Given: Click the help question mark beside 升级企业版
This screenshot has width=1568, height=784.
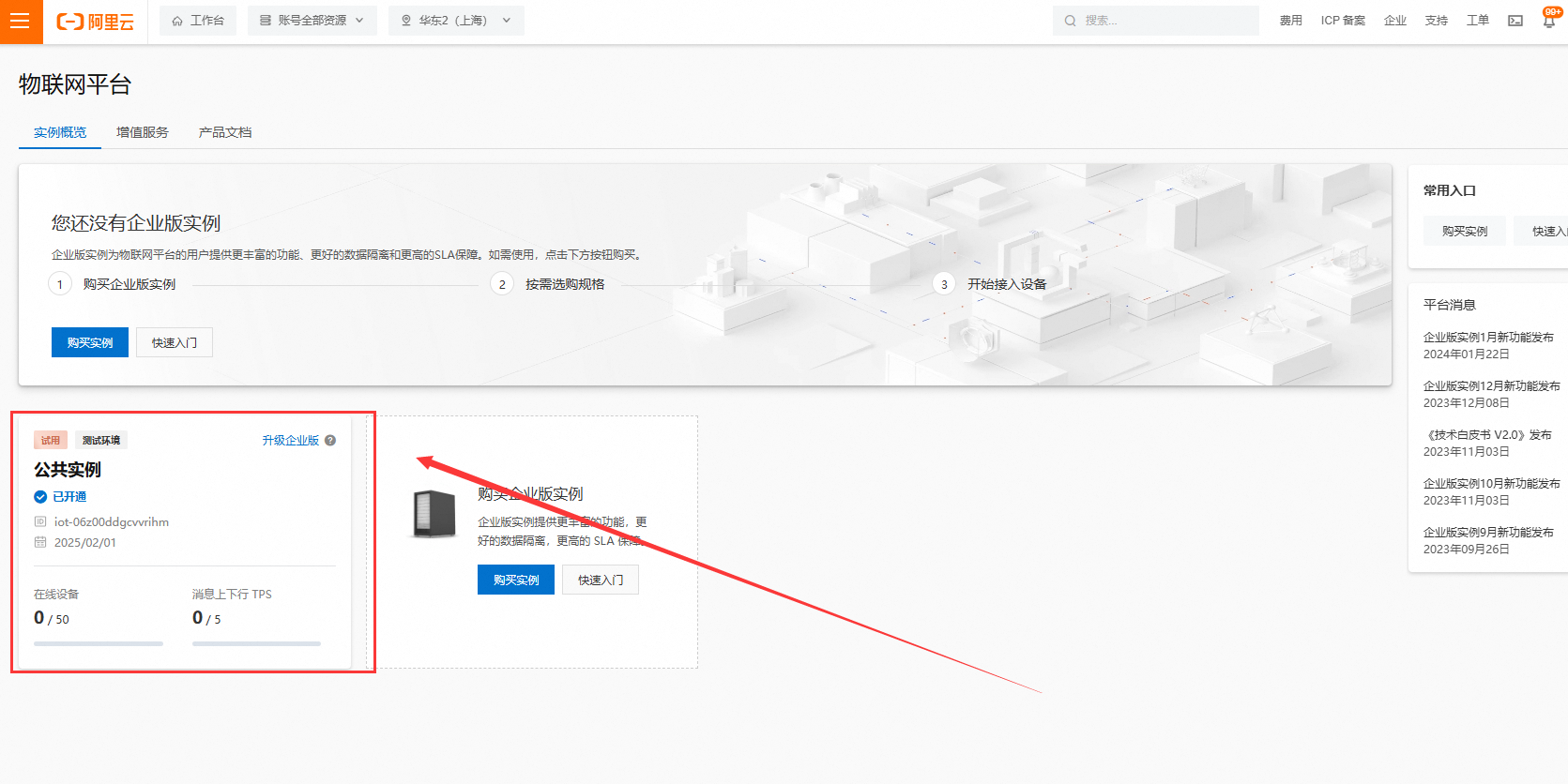Looking at the screenshot, I should pyautogui.click(x=330, y=441).
